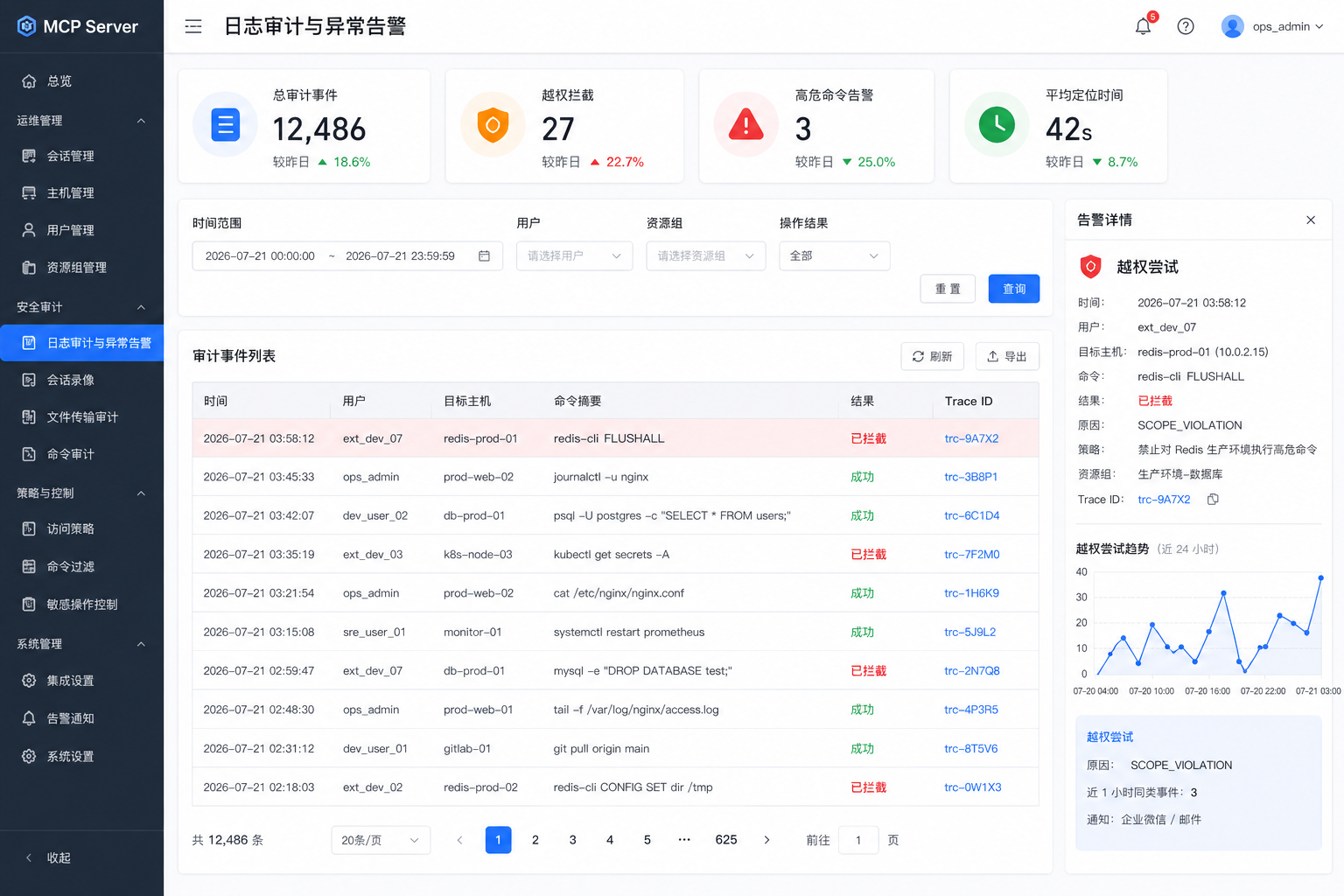Select the mysql DROP DATABASE test row
This screenshot has height=896, width=1344.
[615, 671]
